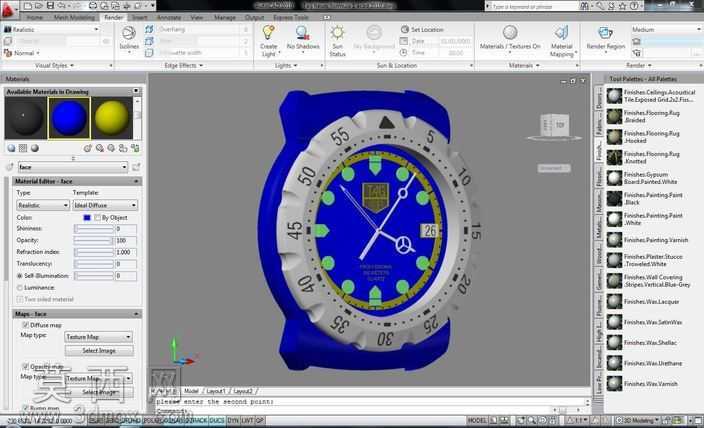Toggle the Diffuse map checkbox
The height and width of the screenshot is (428, 704).
pyautogui.click(x=25, y=325)
